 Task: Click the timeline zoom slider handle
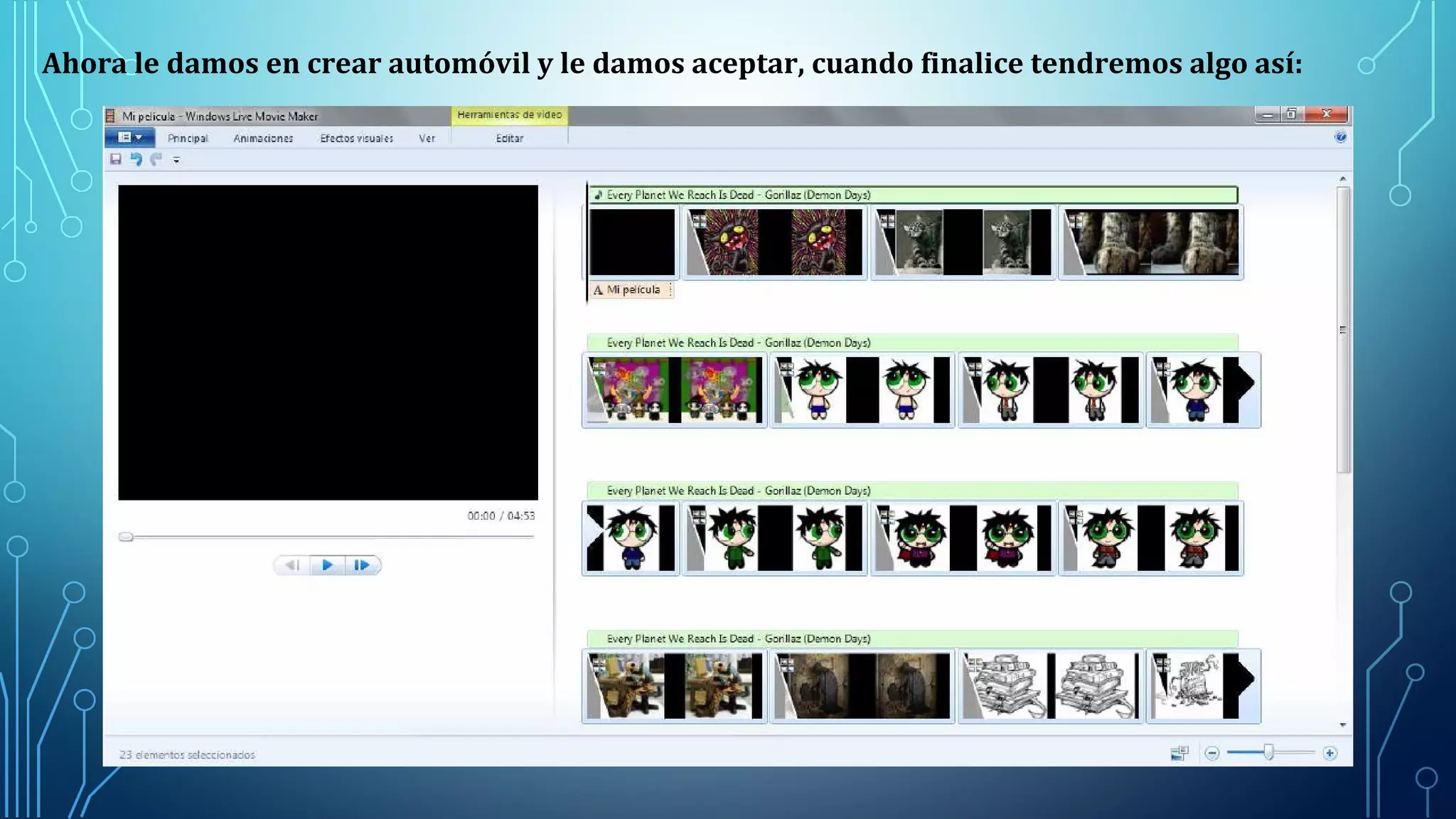tap(1268, 752)
